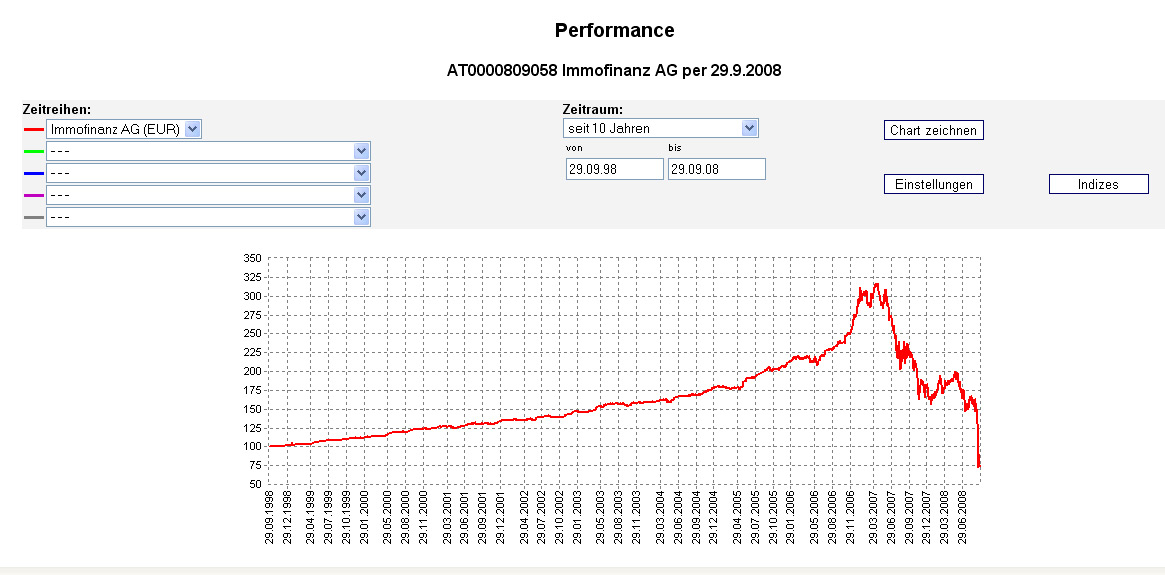This screenshot has width=1165, height=575.
Task: Click the chart peak near 29.03.2007
Action: click(x=877, y=285)
